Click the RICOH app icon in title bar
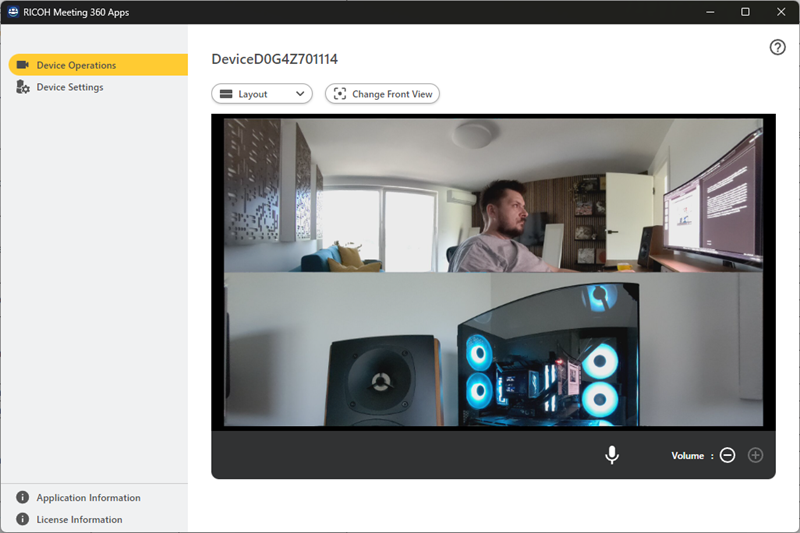 pyautogui.click(x=12, y=12)
